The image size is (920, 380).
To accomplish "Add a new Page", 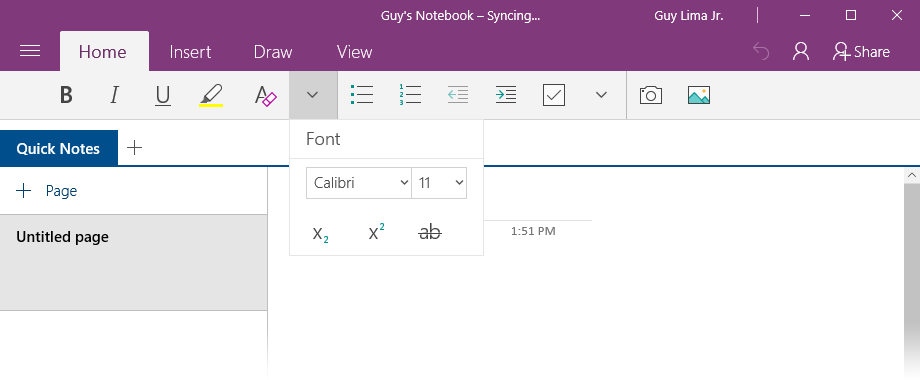I will [x=47, y=191].
